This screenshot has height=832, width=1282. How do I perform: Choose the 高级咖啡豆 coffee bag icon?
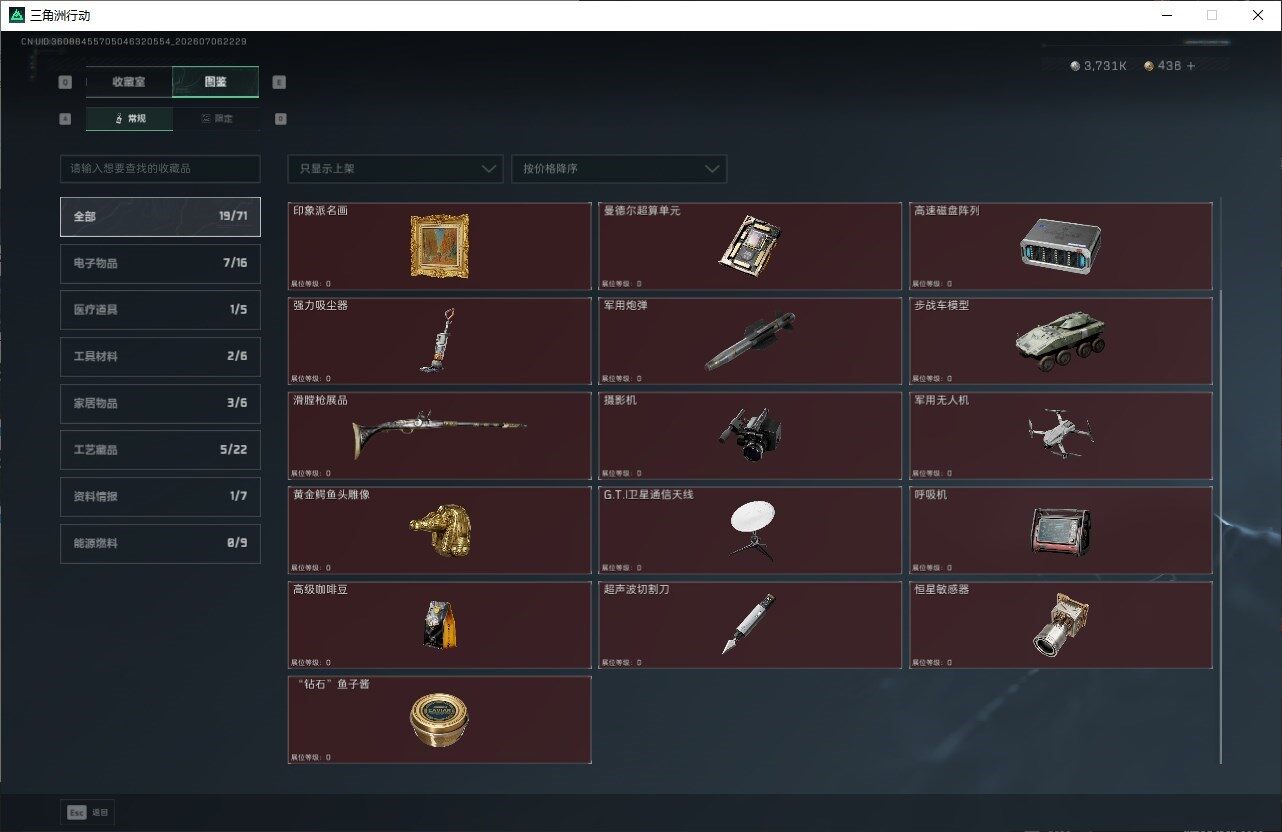click(440, 626)
